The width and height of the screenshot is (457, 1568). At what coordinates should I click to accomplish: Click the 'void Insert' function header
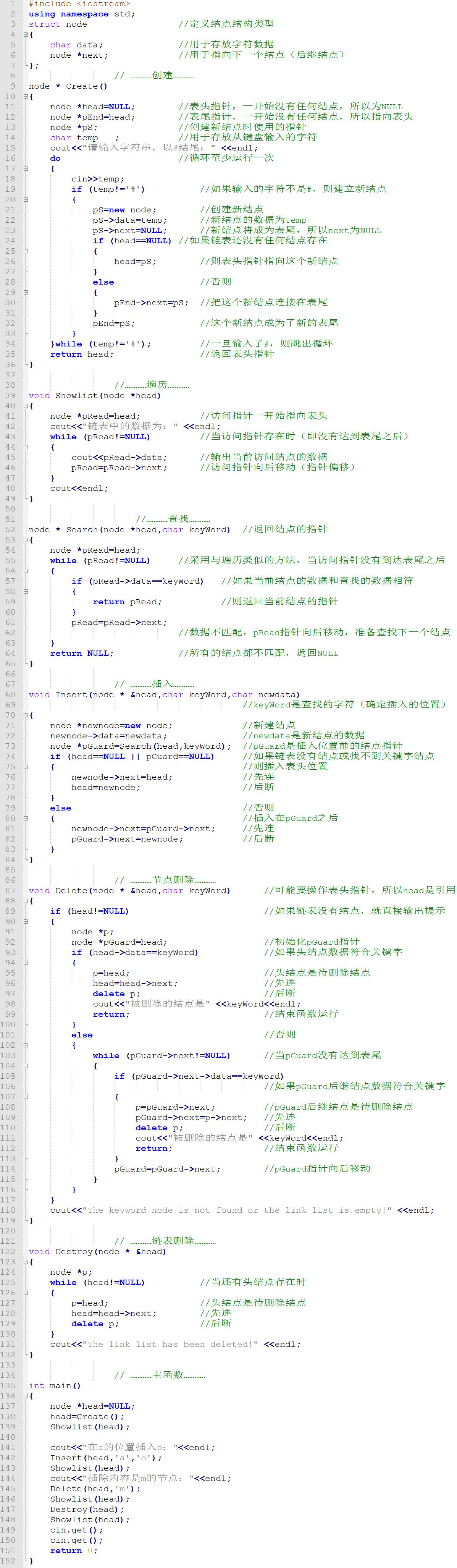[164, 694]
